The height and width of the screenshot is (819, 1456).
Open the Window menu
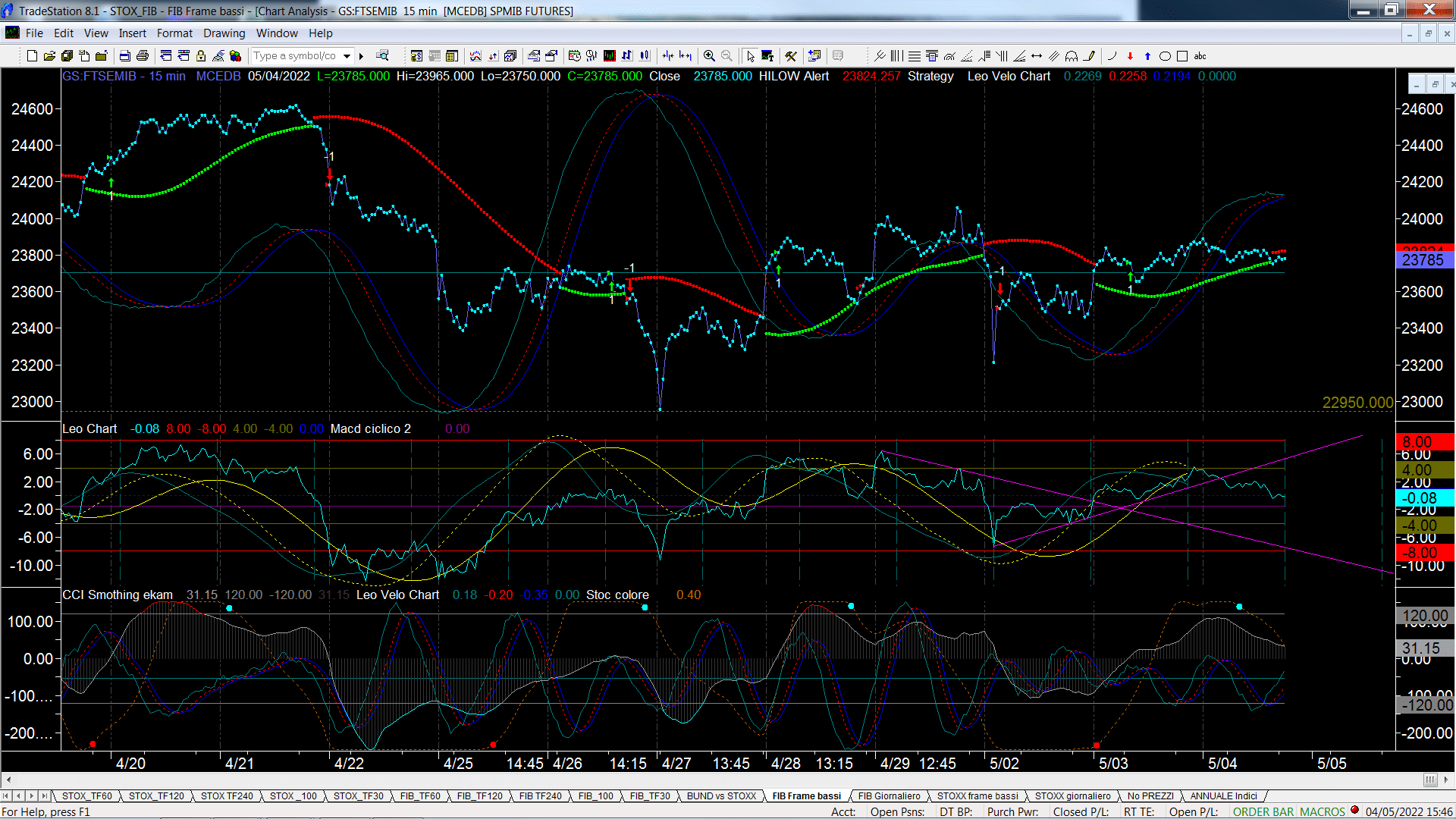tap(277, 33)
